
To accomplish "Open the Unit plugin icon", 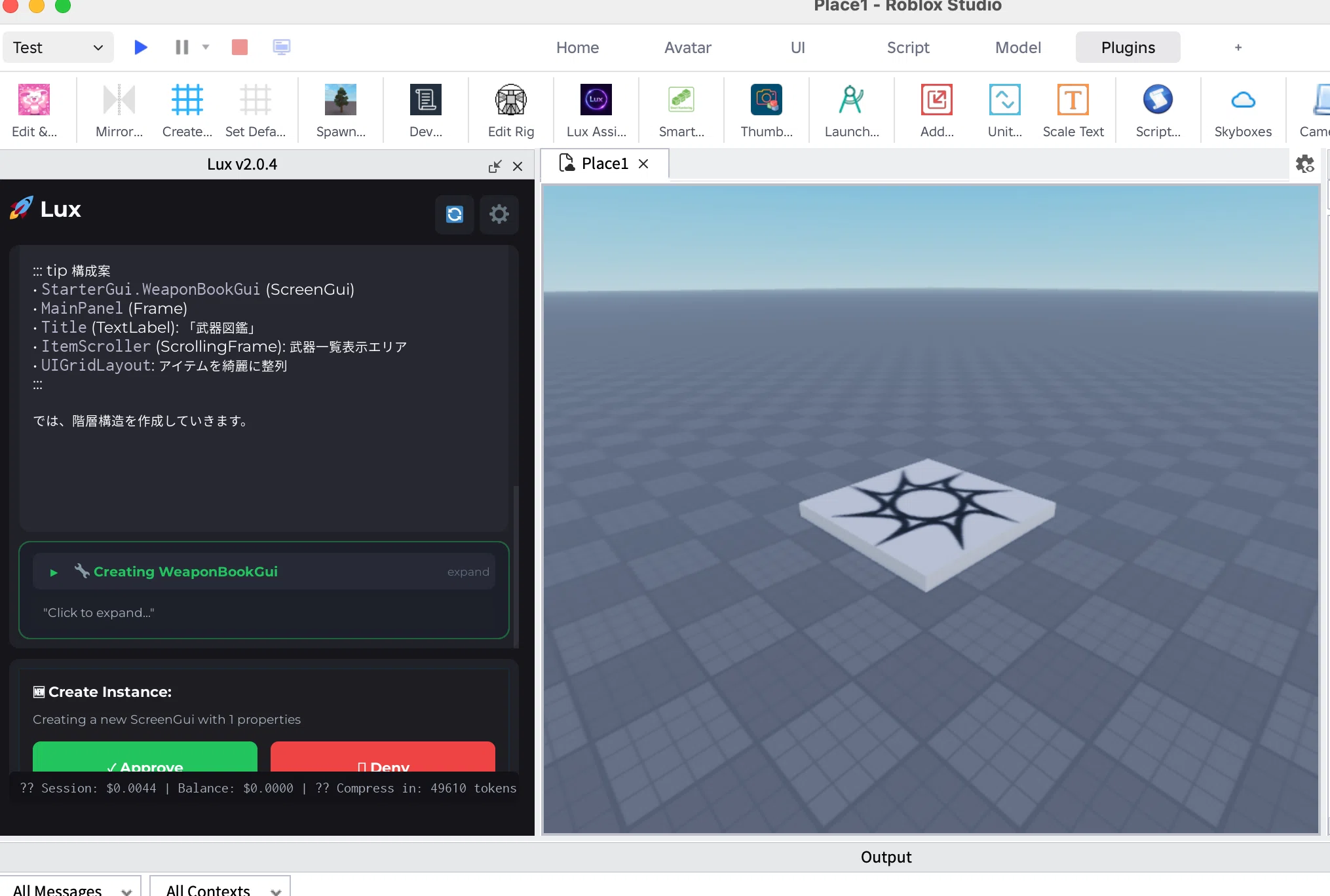I will click(x=1005, y=100).
